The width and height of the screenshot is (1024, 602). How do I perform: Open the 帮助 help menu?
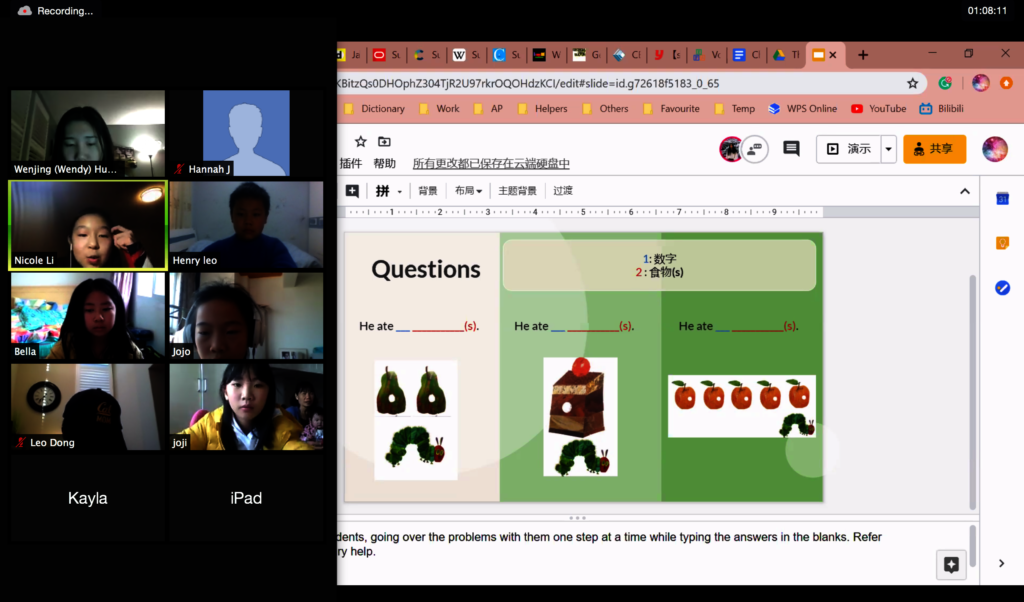(x=385, y=164)
